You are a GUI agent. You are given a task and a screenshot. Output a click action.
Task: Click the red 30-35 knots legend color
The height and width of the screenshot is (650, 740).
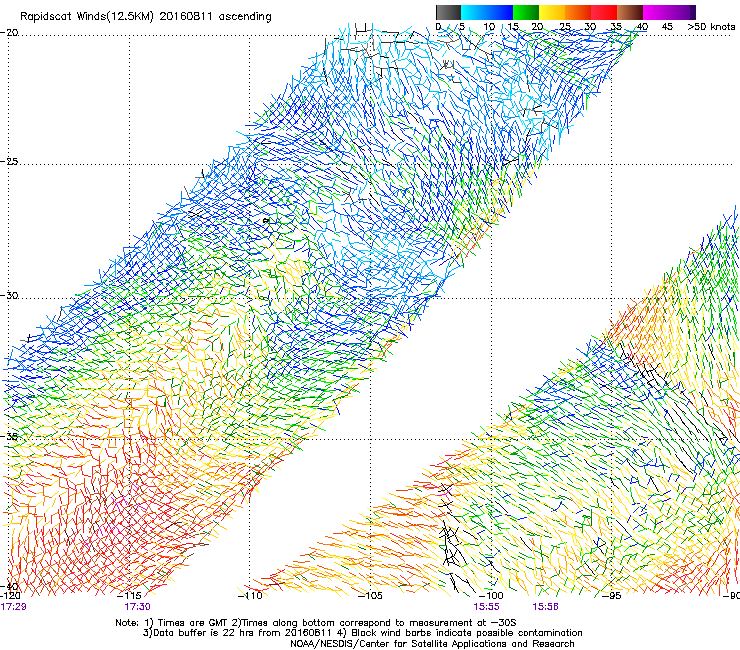[604, 12]
